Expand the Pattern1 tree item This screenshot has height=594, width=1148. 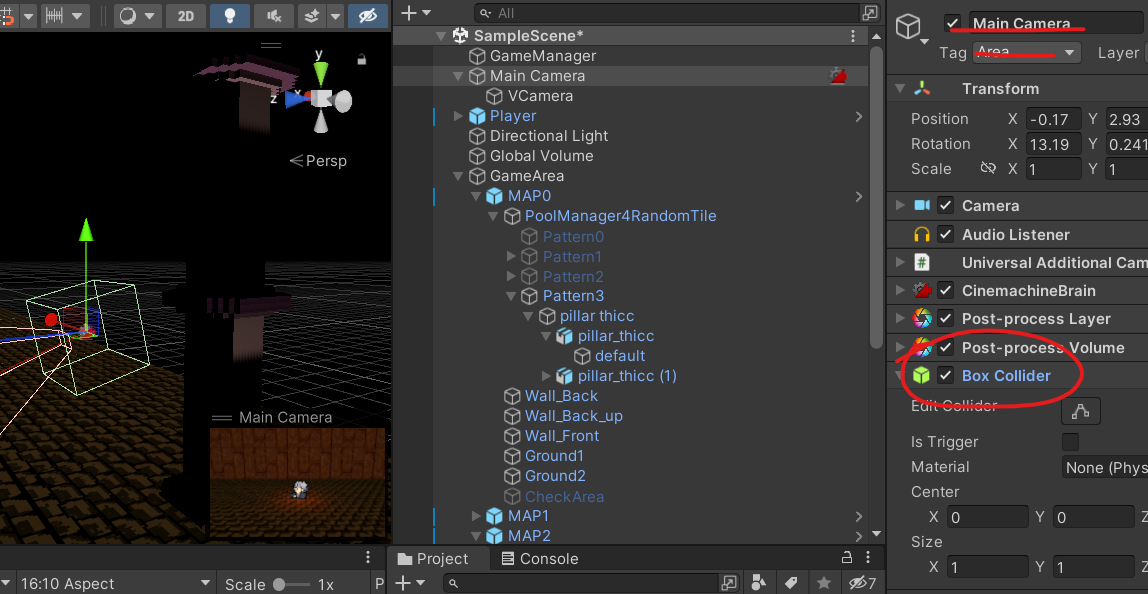(x=512, y=257)
